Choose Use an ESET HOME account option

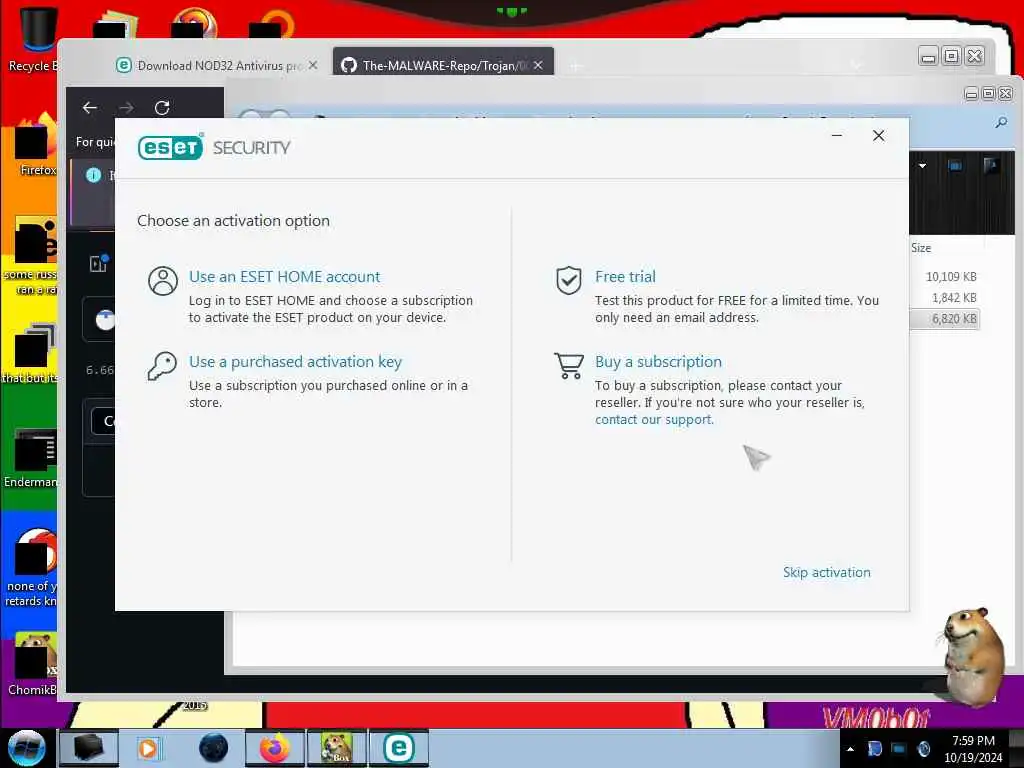[x=284, y=277]
